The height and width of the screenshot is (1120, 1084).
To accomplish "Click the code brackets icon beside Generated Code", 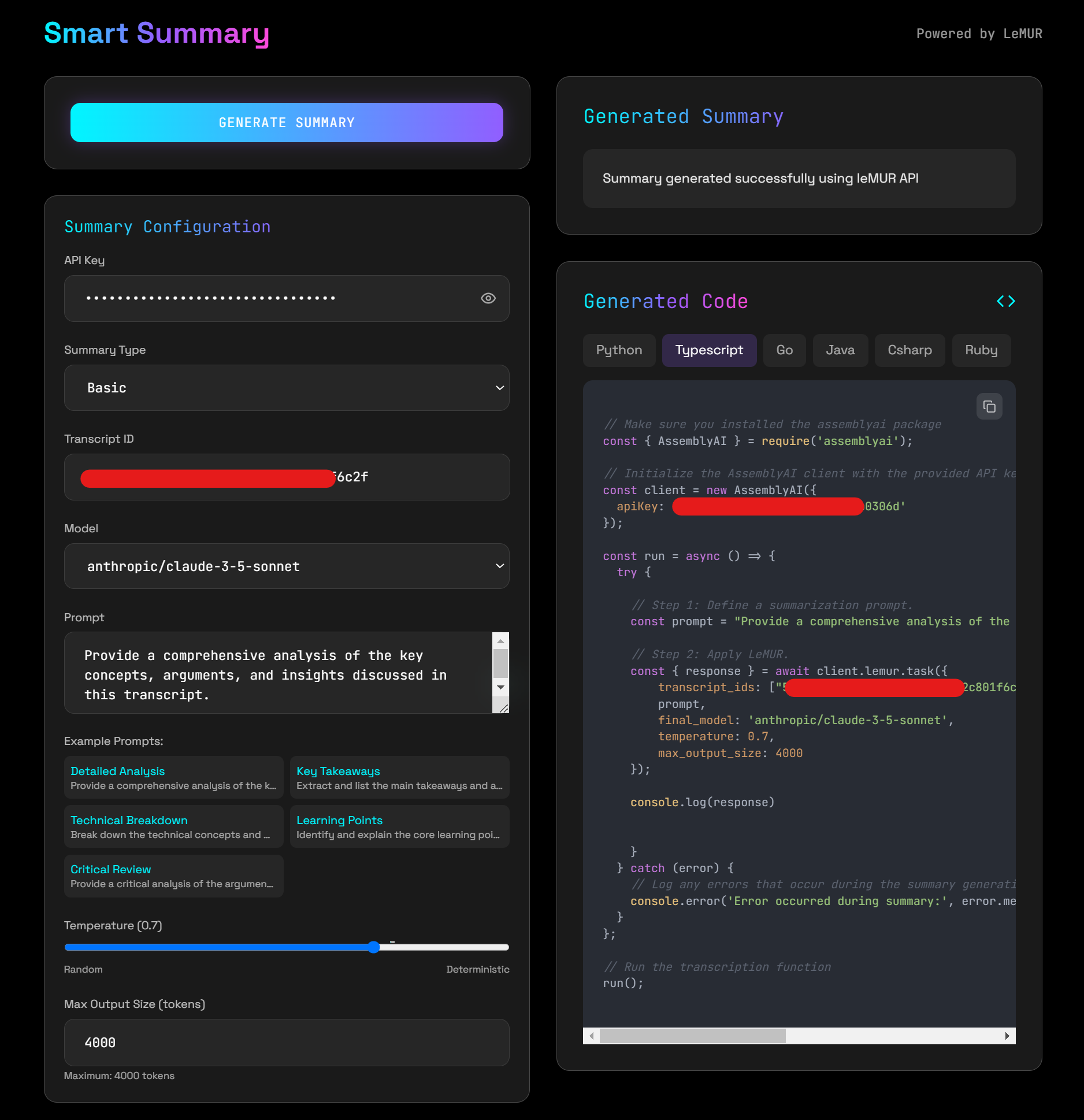I will [x=1005, y=301].
